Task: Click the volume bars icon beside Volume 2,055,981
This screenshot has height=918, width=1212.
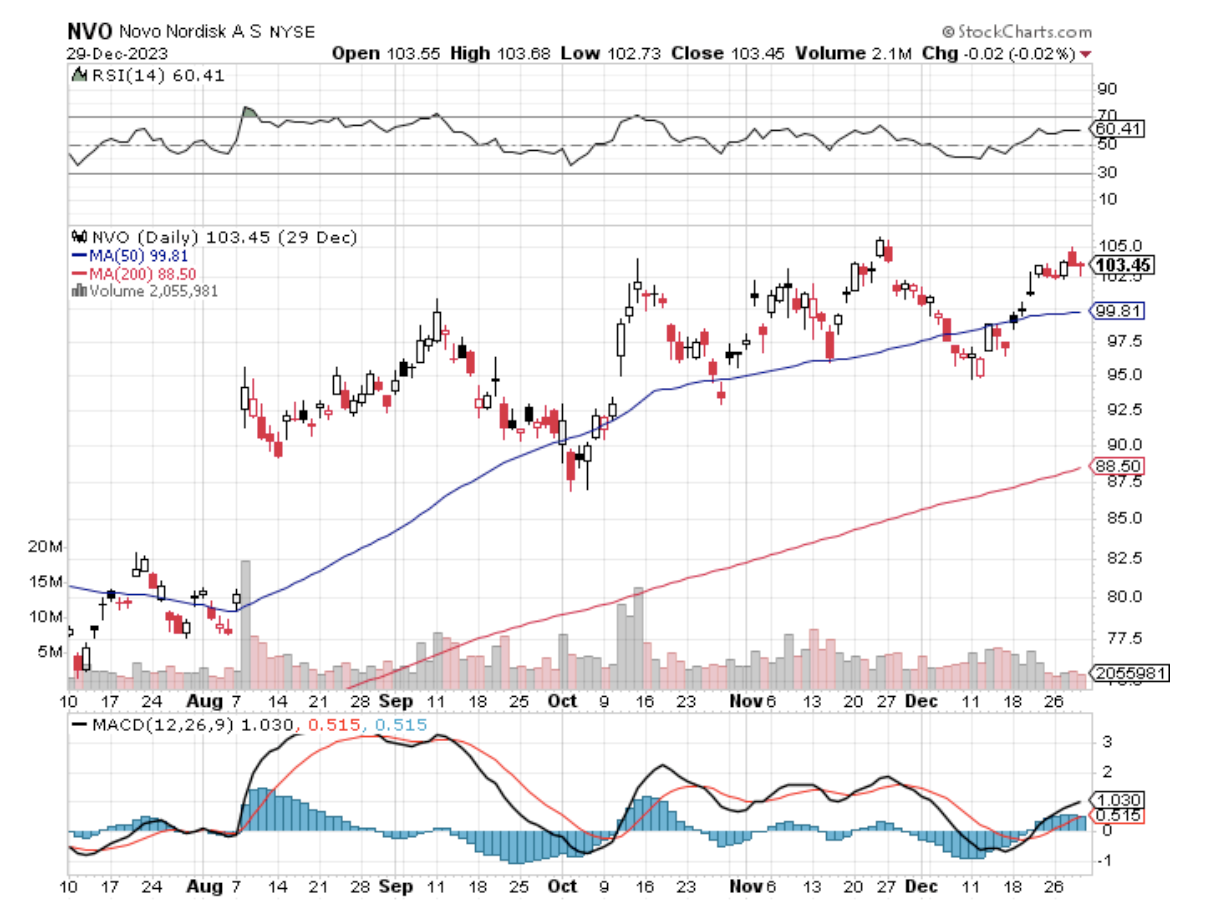Action: pos(80,291)
